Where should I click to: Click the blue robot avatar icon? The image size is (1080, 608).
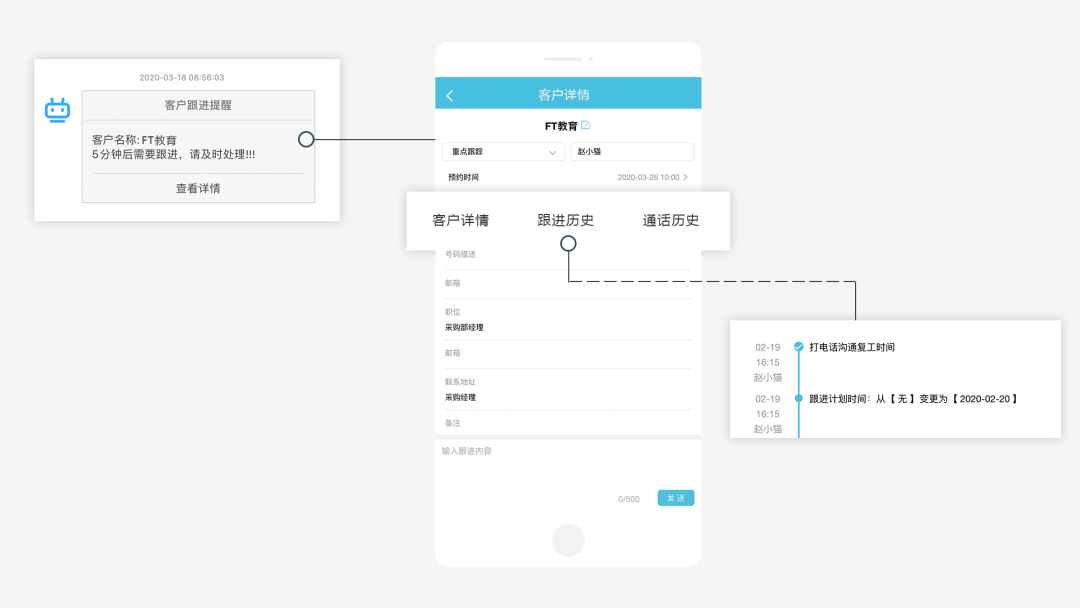57,110
